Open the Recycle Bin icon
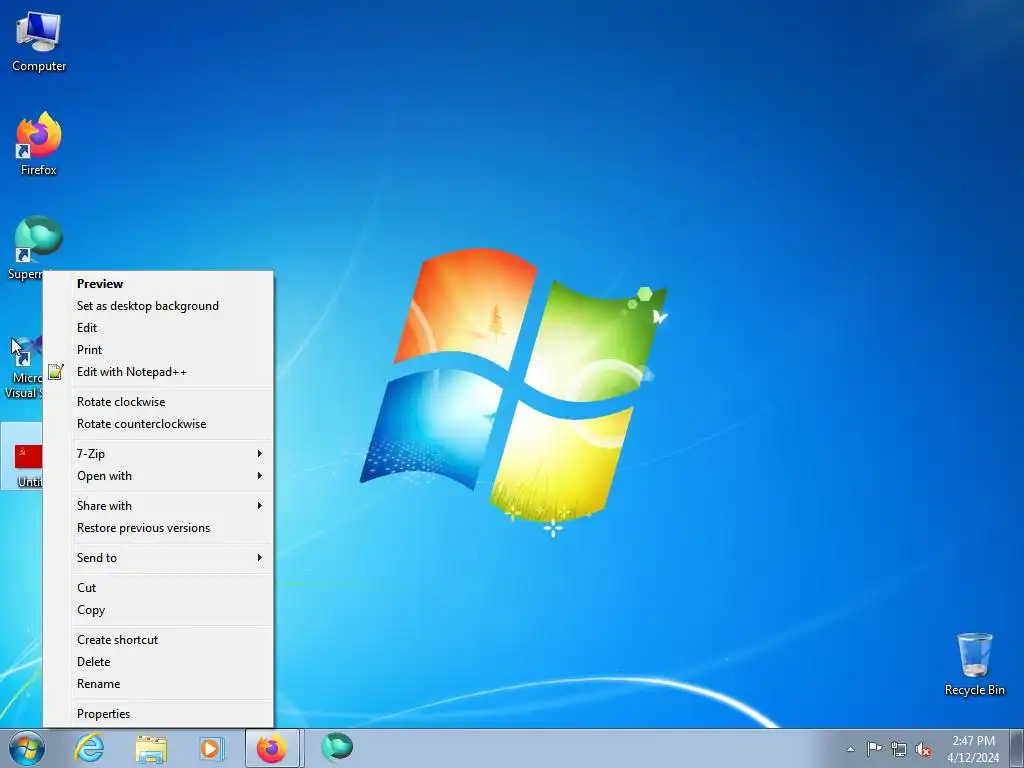1024x768 pixels. point(974,664)
